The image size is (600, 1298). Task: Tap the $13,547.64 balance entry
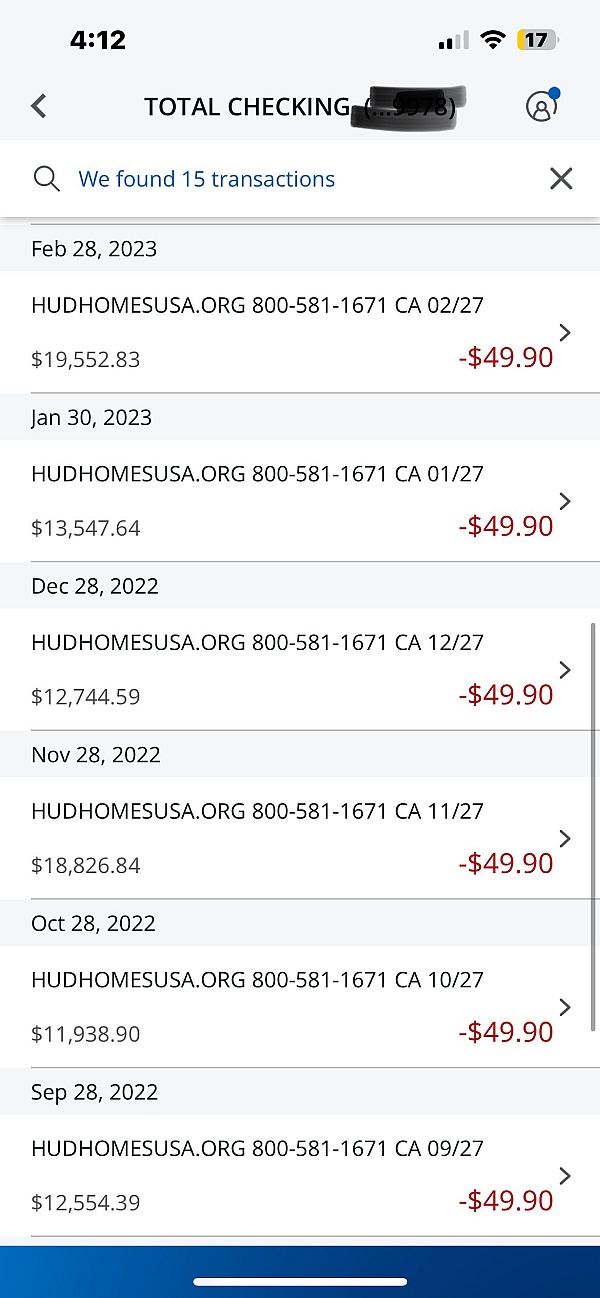coord(86,528)
